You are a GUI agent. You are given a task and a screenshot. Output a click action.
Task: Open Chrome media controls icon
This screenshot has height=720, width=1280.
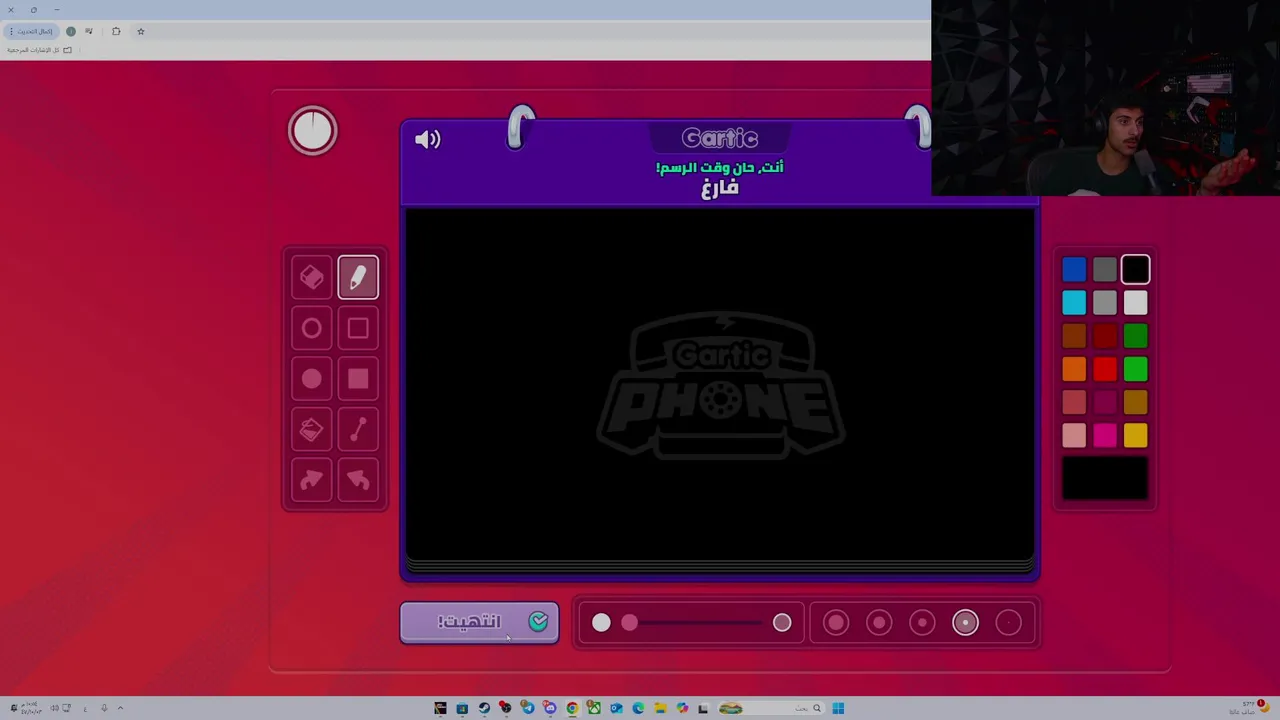pyautogui.click(x=88, y=31)
